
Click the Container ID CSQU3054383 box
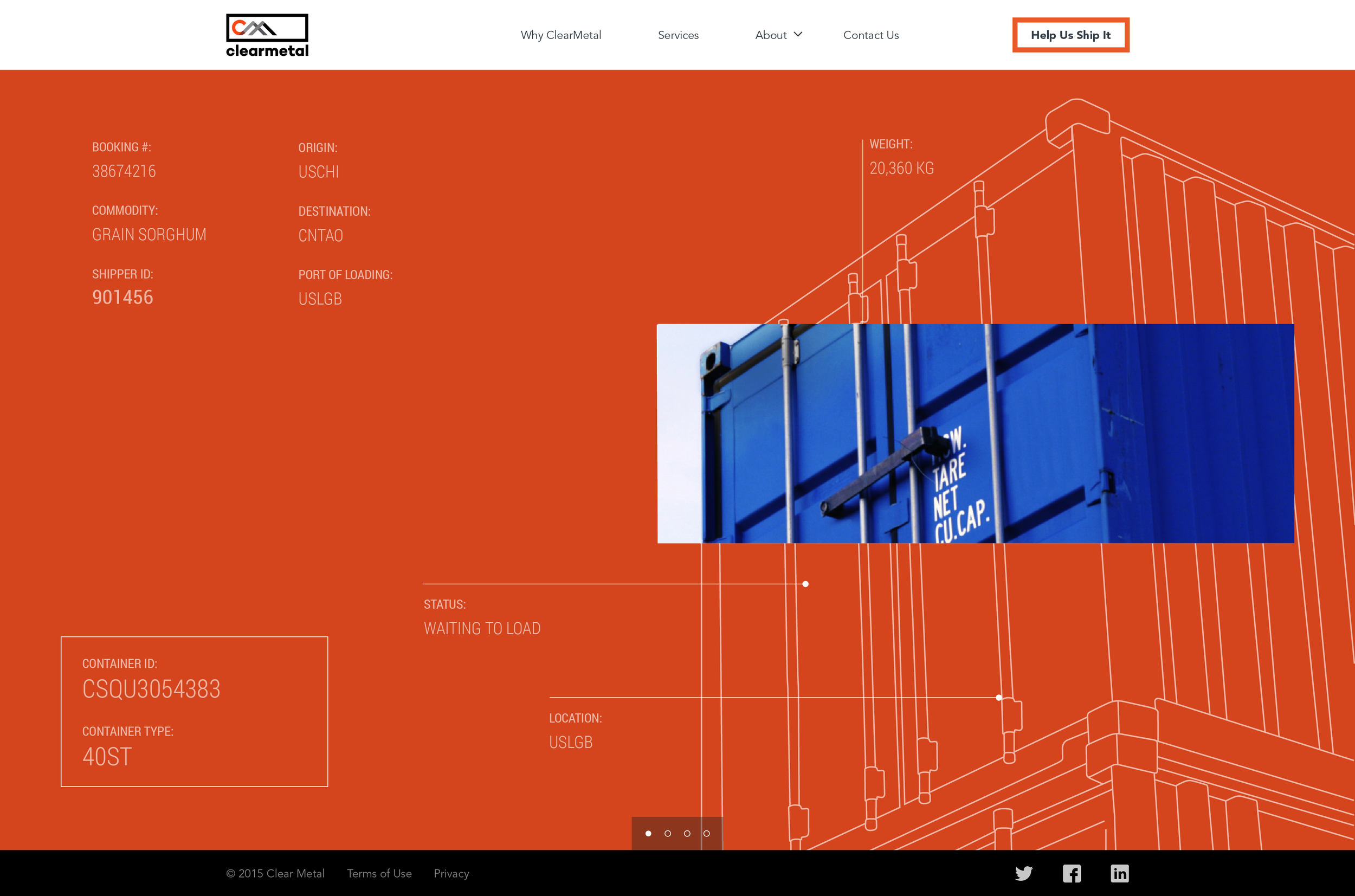tap(194, 711)
